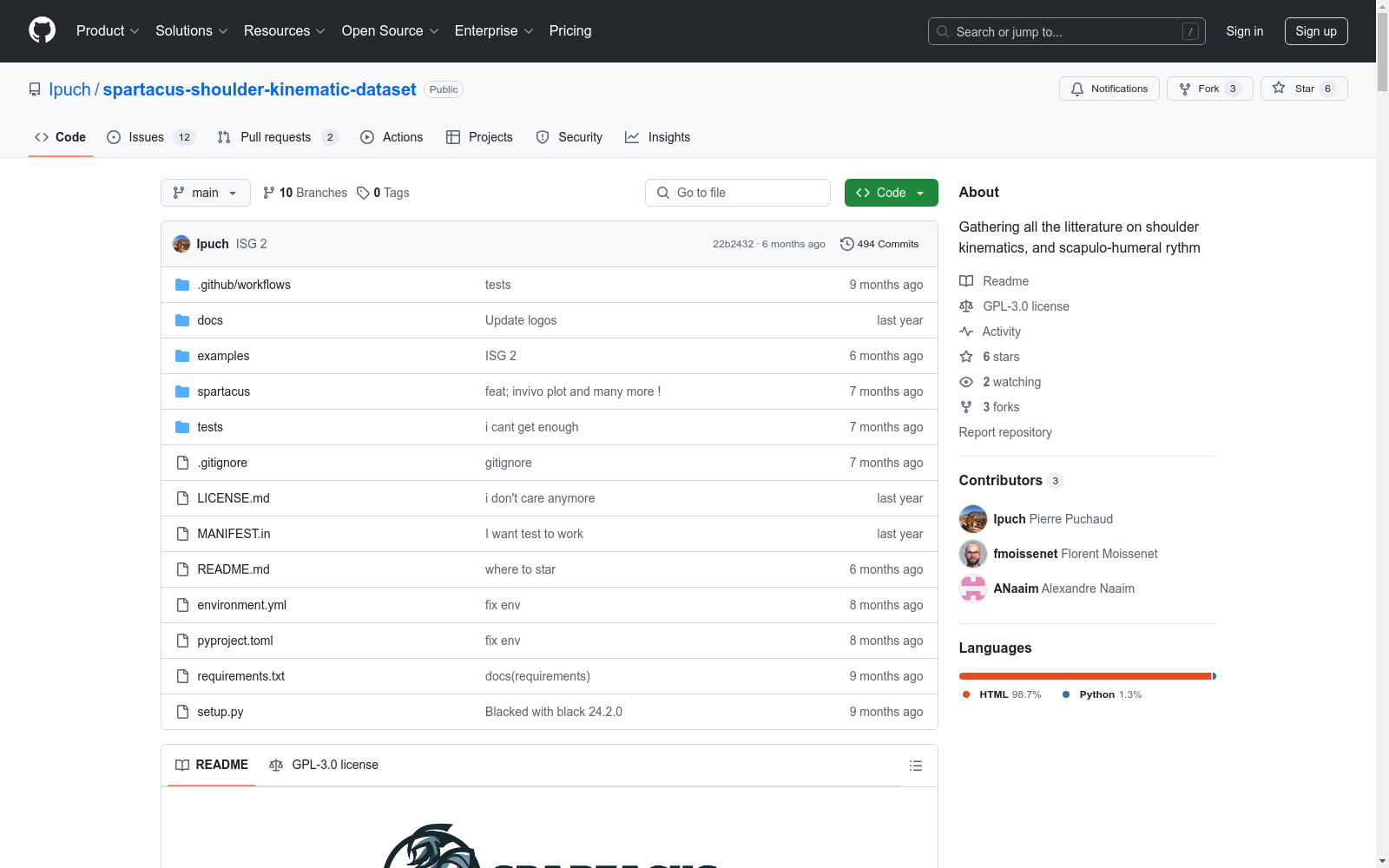1389x868 pixels.
Task: Open the README.md file
Action: click(x=234, y=569)
